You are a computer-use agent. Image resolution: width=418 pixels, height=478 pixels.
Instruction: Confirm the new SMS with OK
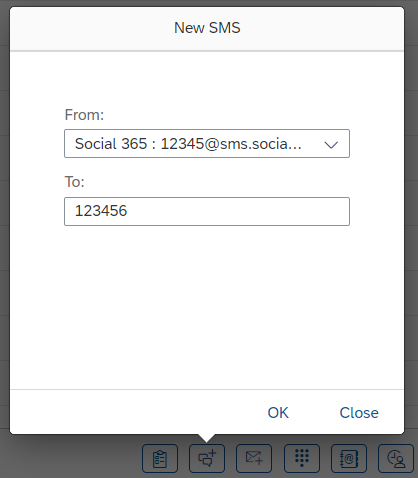pyautogui.click(x=278, y=413)
